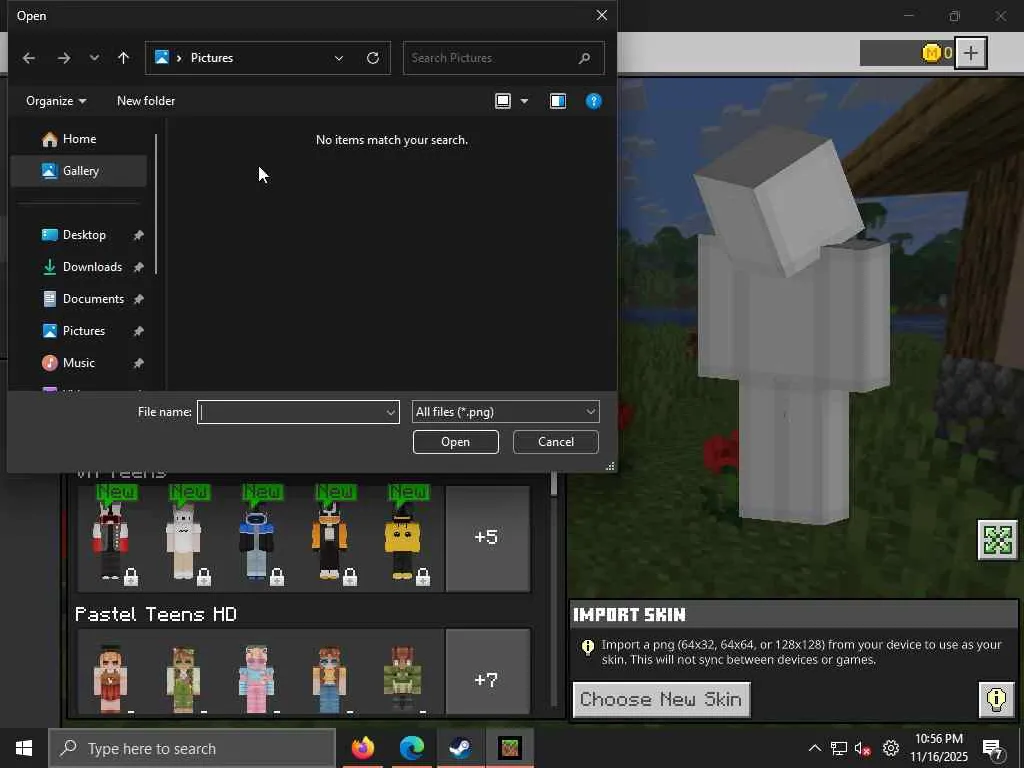Open Steam from the taskbar
The image size is (1024, 768).
461,748
